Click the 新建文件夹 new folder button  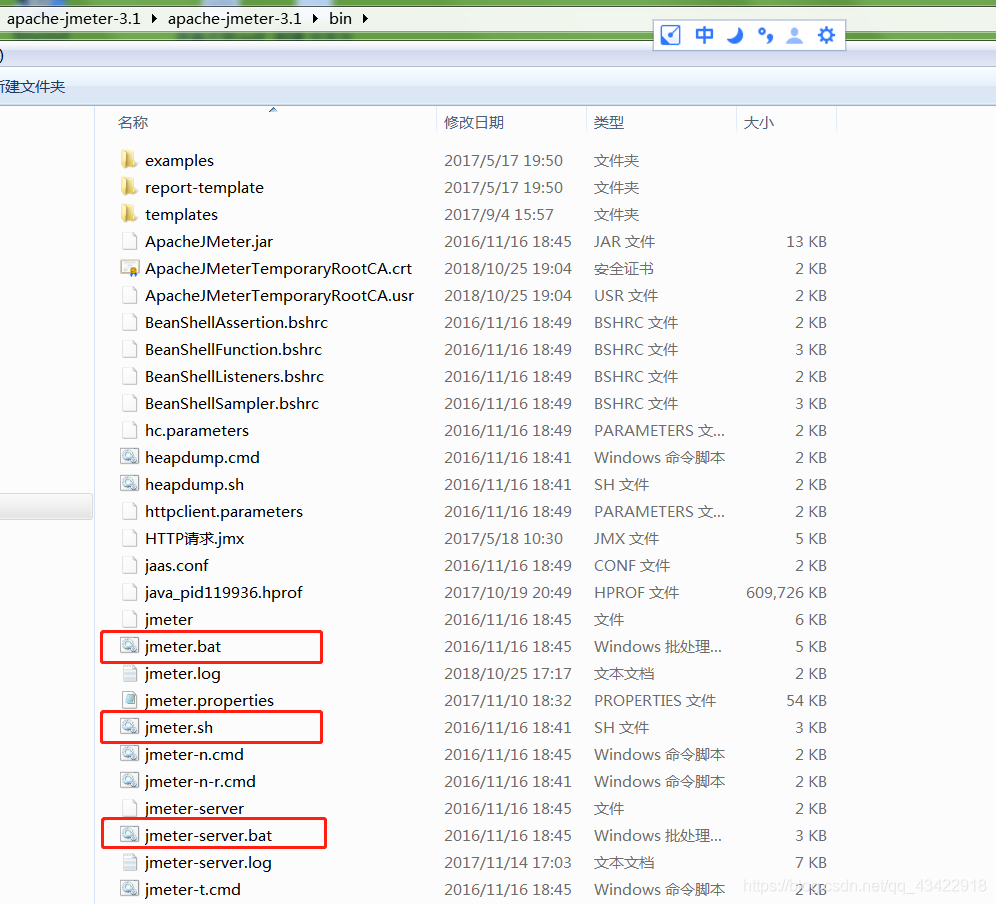pyautogui.click(x=32, y=86)
